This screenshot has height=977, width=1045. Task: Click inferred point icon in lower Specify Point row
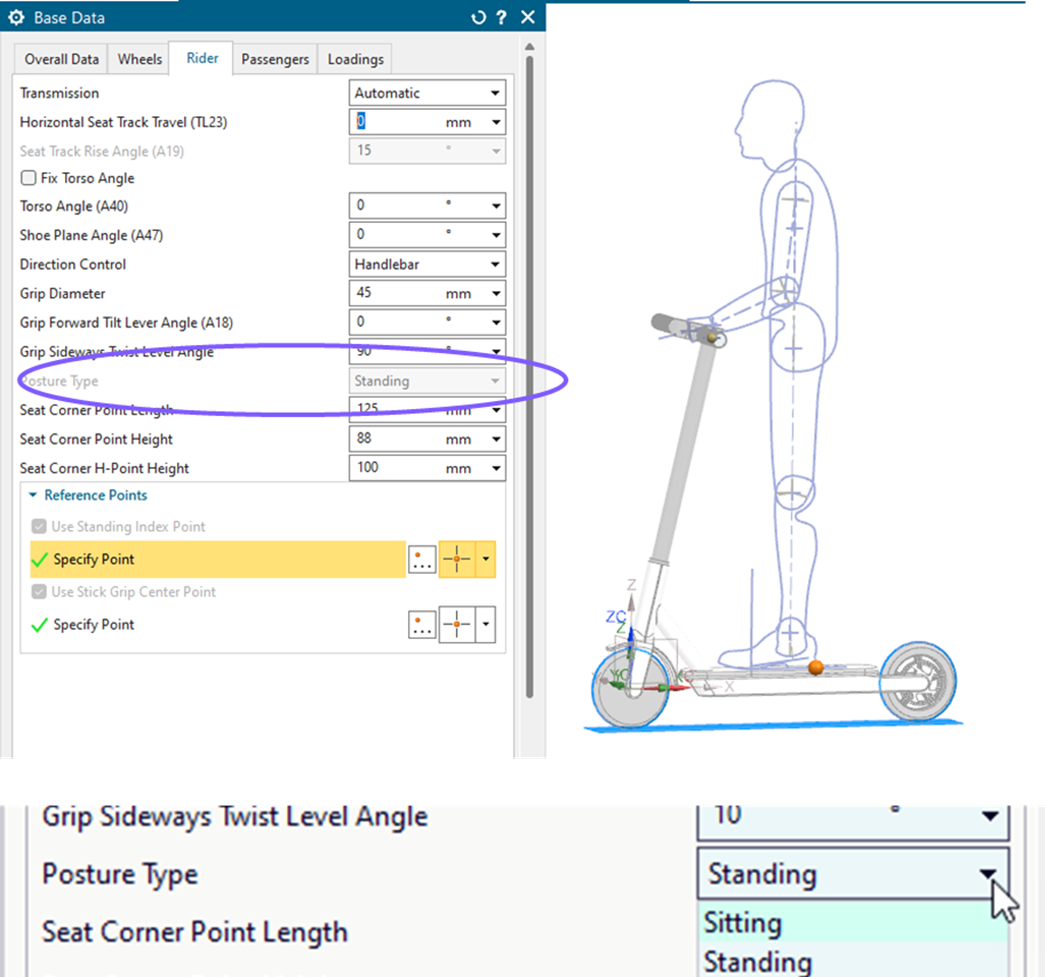pyautogui.click(x=456, y=626)
